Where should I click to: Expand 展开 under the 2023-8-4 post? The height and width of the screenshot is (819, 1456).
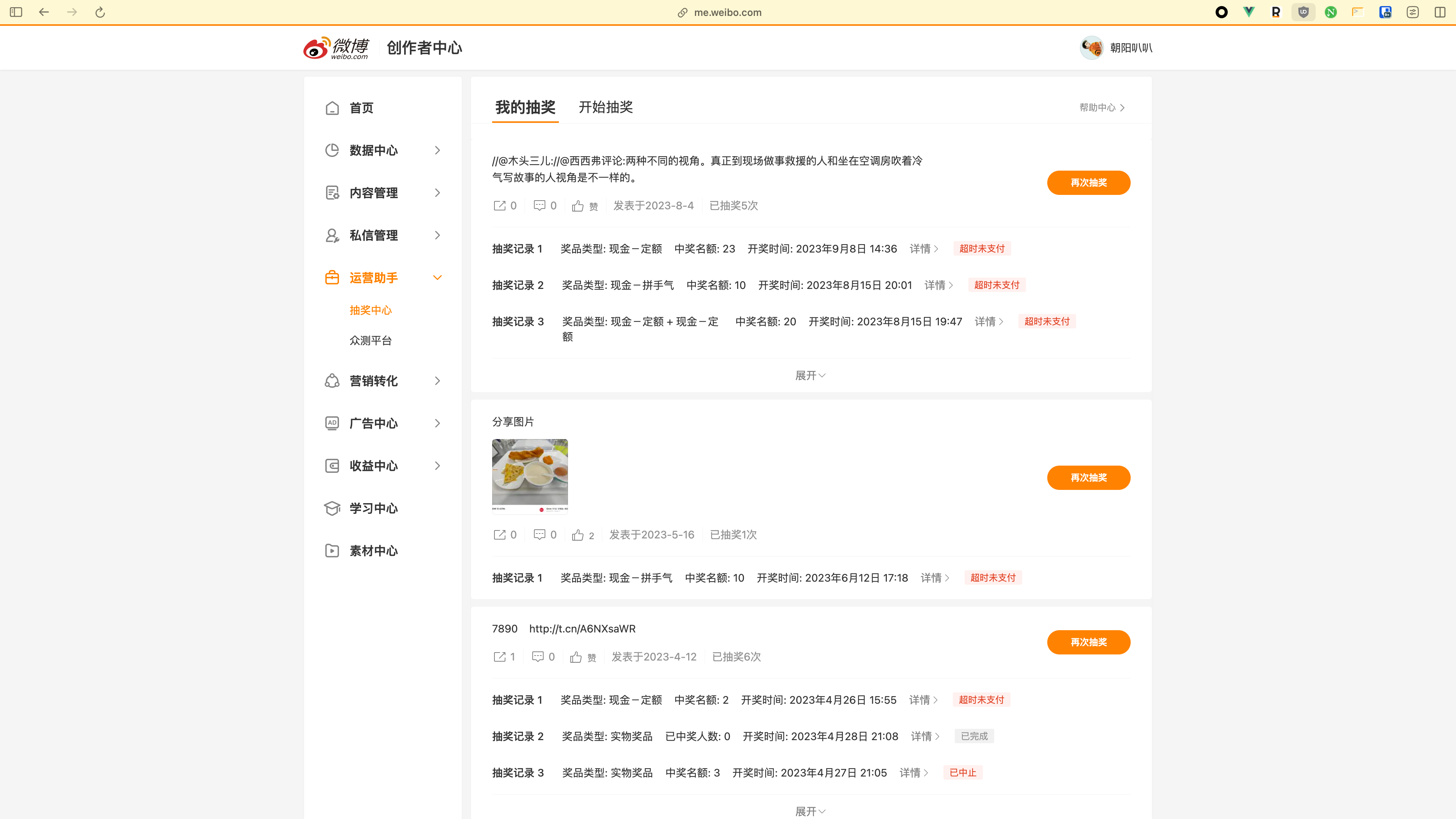tap(811, 376)
